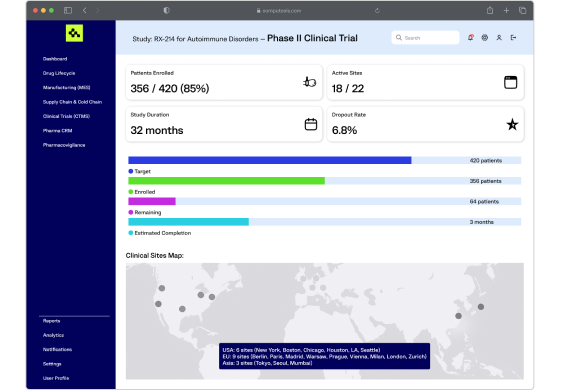Open the Analytics link in sidebar

pos(53,335)
